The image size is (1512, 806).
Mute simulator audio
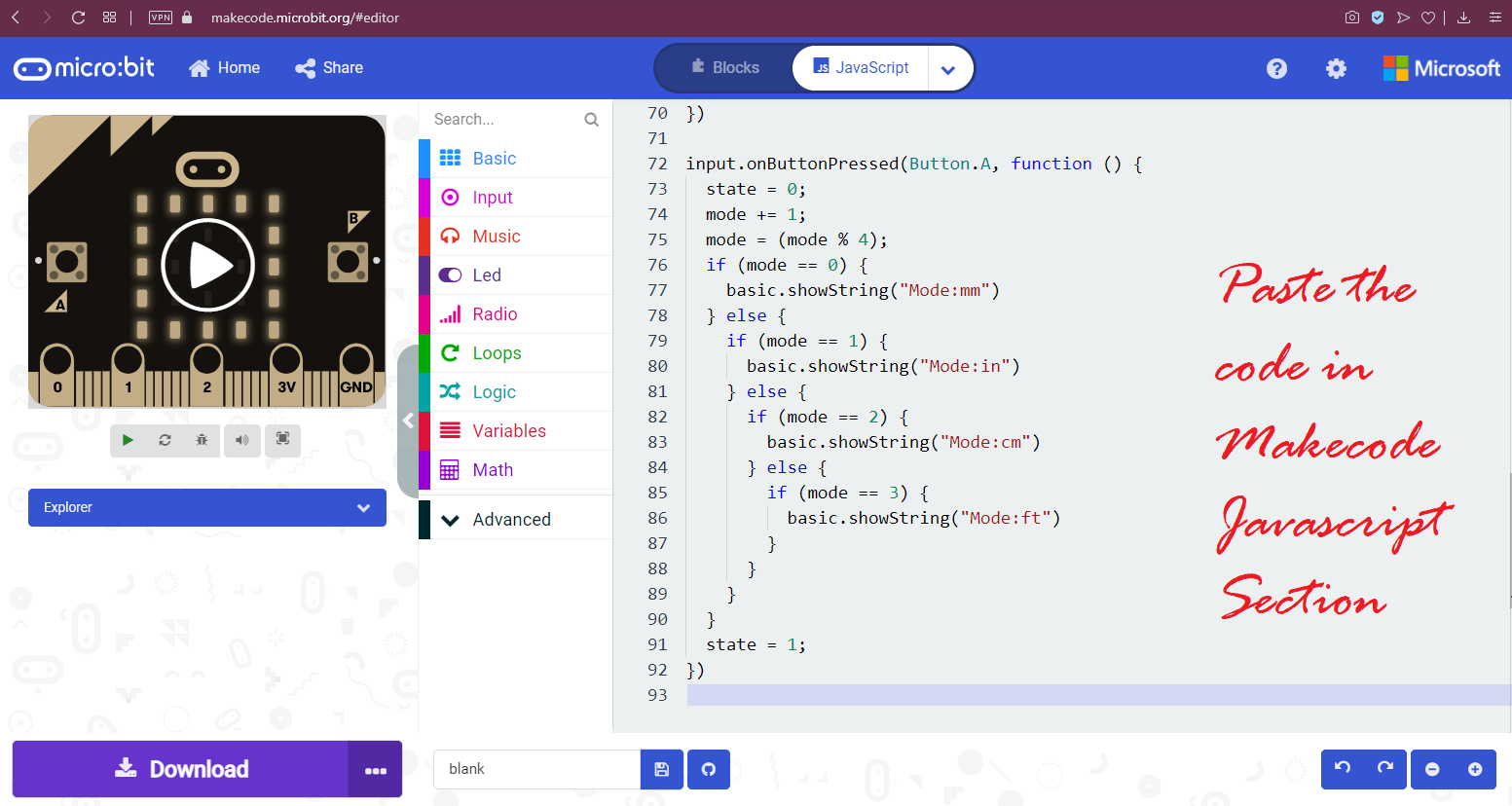242,440
